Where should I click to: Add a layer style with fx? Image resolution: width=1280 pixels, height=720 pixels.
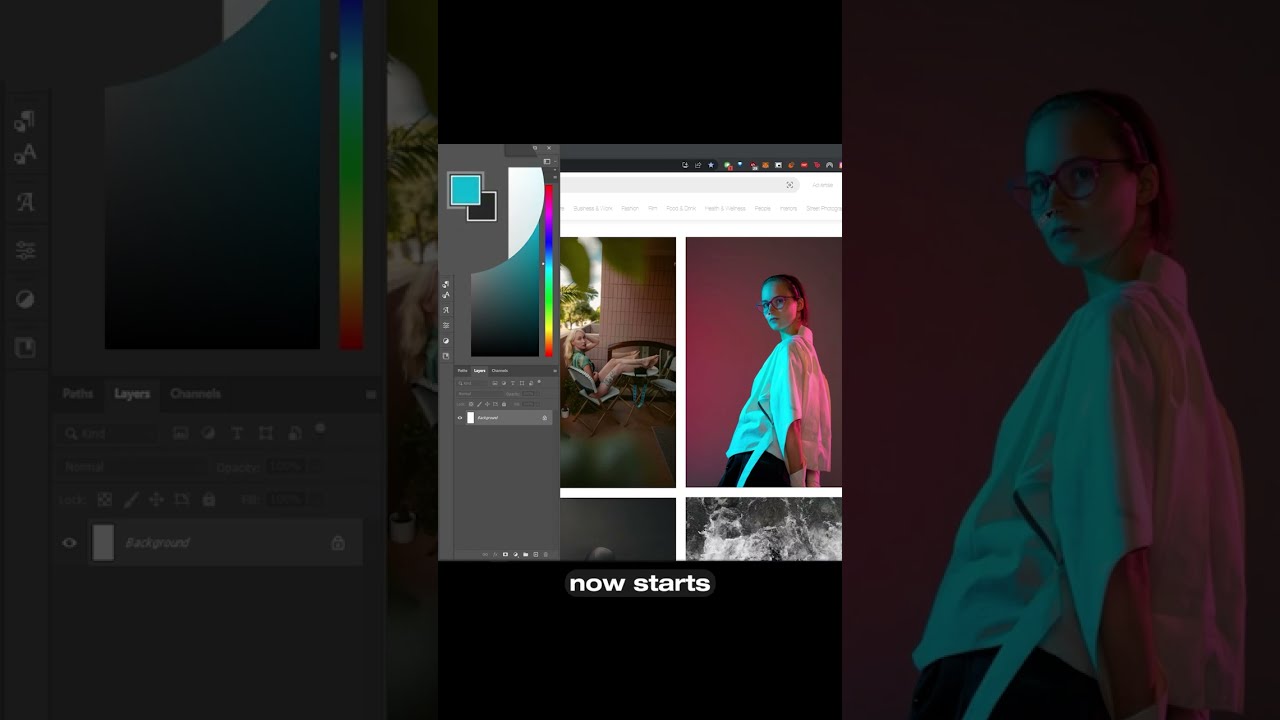coord(495,554)
